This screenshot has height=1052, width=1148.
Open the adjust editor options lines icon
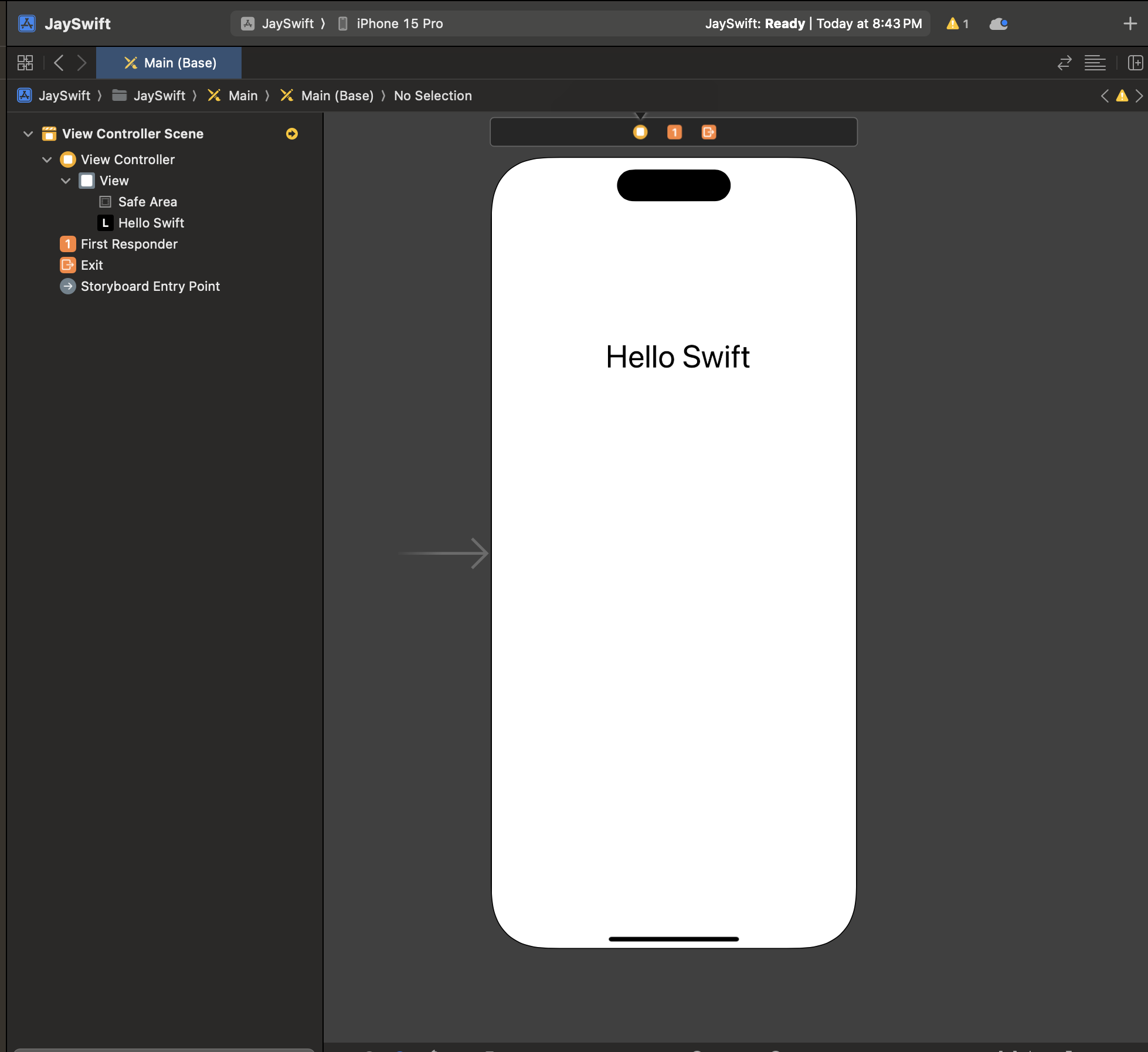pyautogui.click(x=1095, y=63)
